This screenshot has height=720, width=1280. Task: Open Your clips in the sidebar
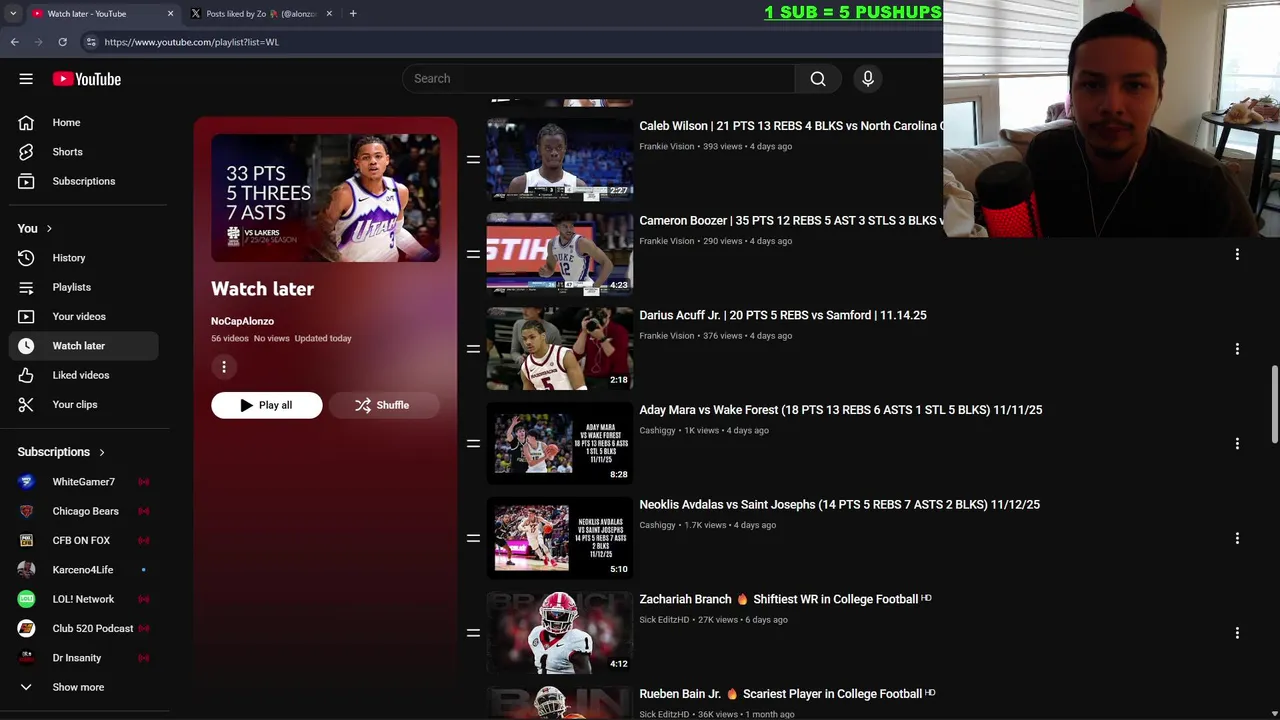84,404
